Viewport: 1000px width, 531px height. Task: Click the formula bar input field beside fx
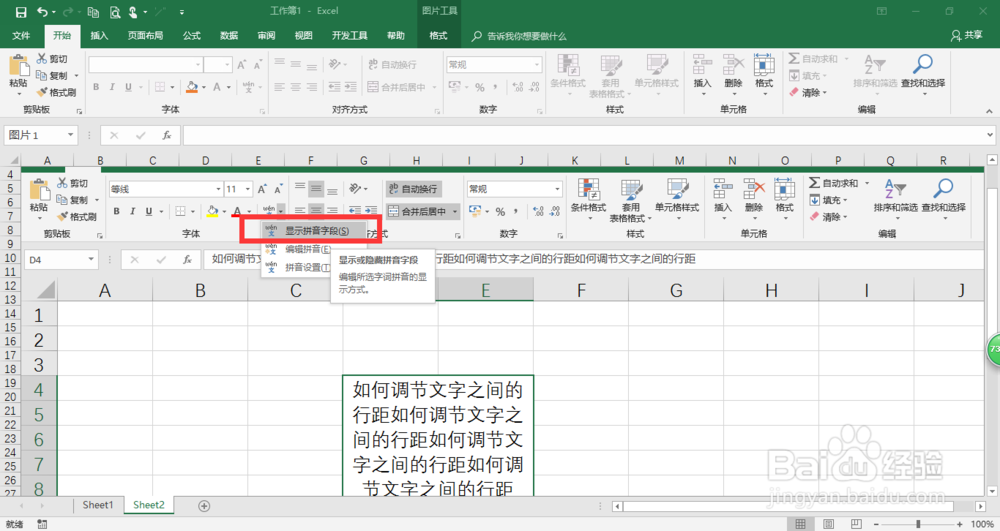tap(584, 135)
